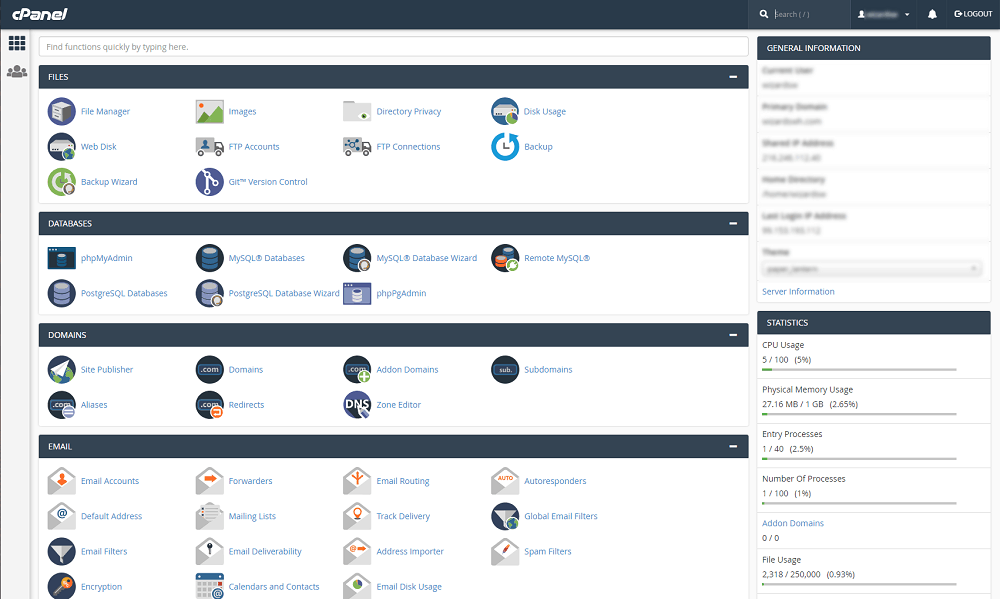Open the Theme selection dropdown

click(872, 269)
